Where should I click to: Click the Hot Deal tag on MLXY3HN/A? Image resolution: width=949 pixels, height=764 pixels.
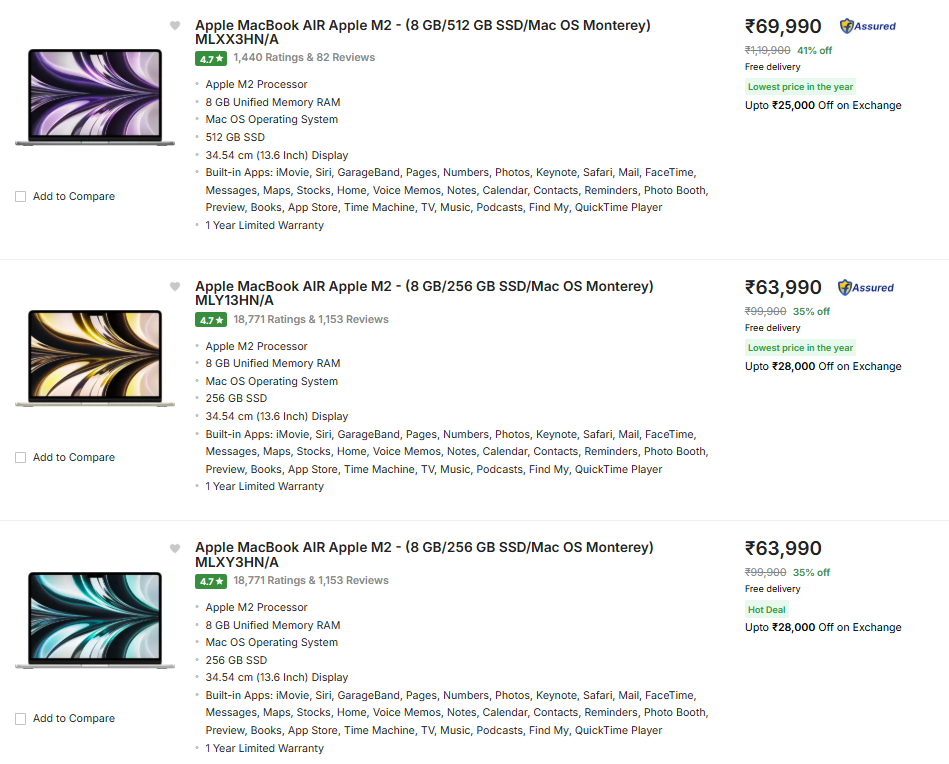tap(767, 609)
